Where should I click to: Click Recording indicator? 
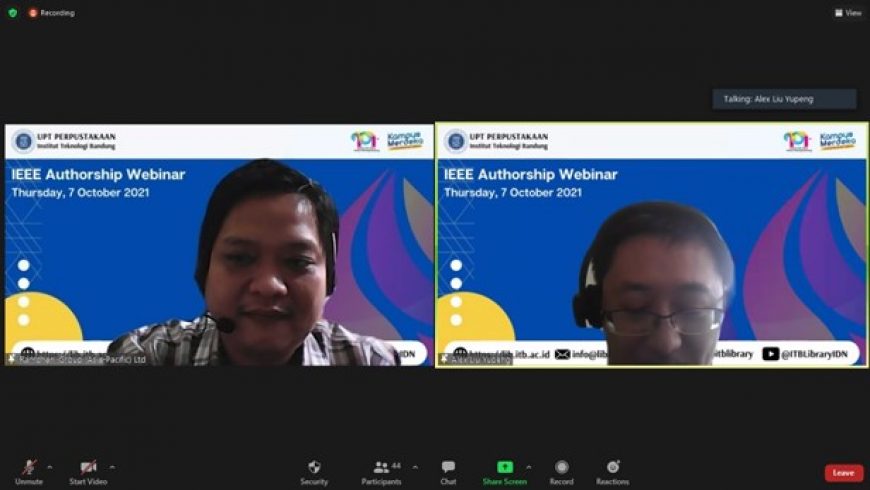(52, 13)
